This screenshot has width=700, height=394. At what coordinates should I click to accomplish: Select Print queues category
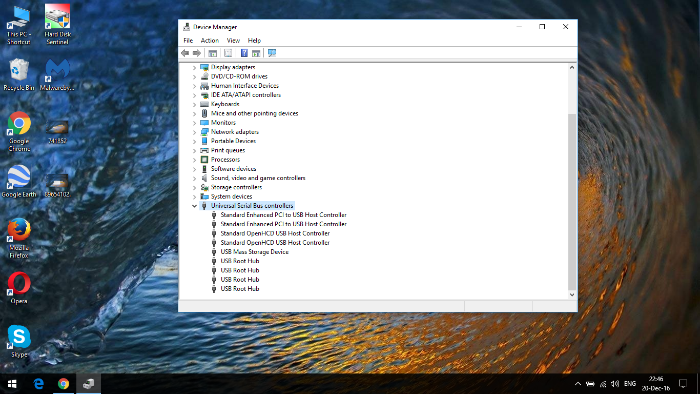[228, 150]
